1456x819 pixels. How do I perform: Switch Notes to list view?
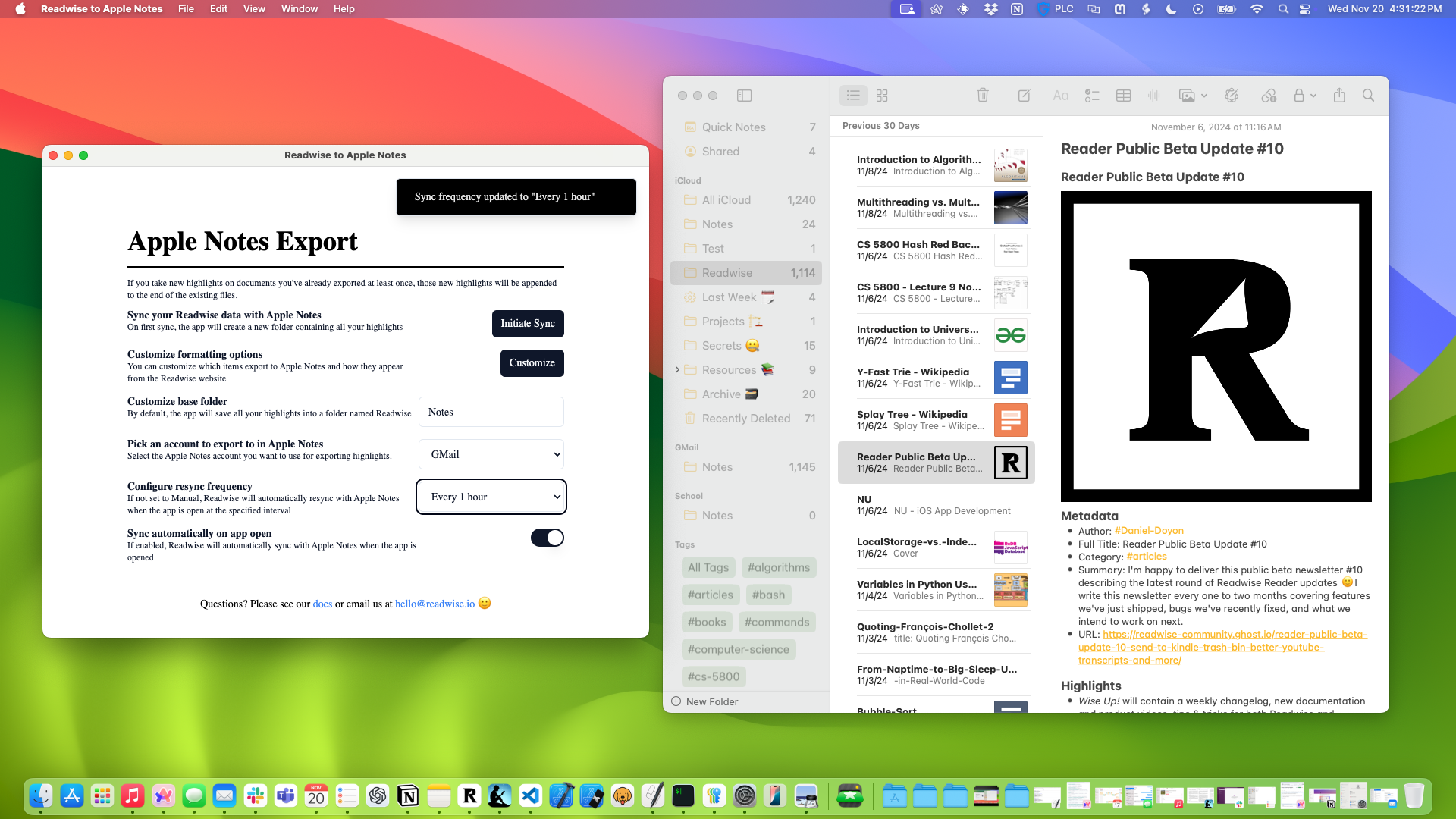tap(853, 96)
